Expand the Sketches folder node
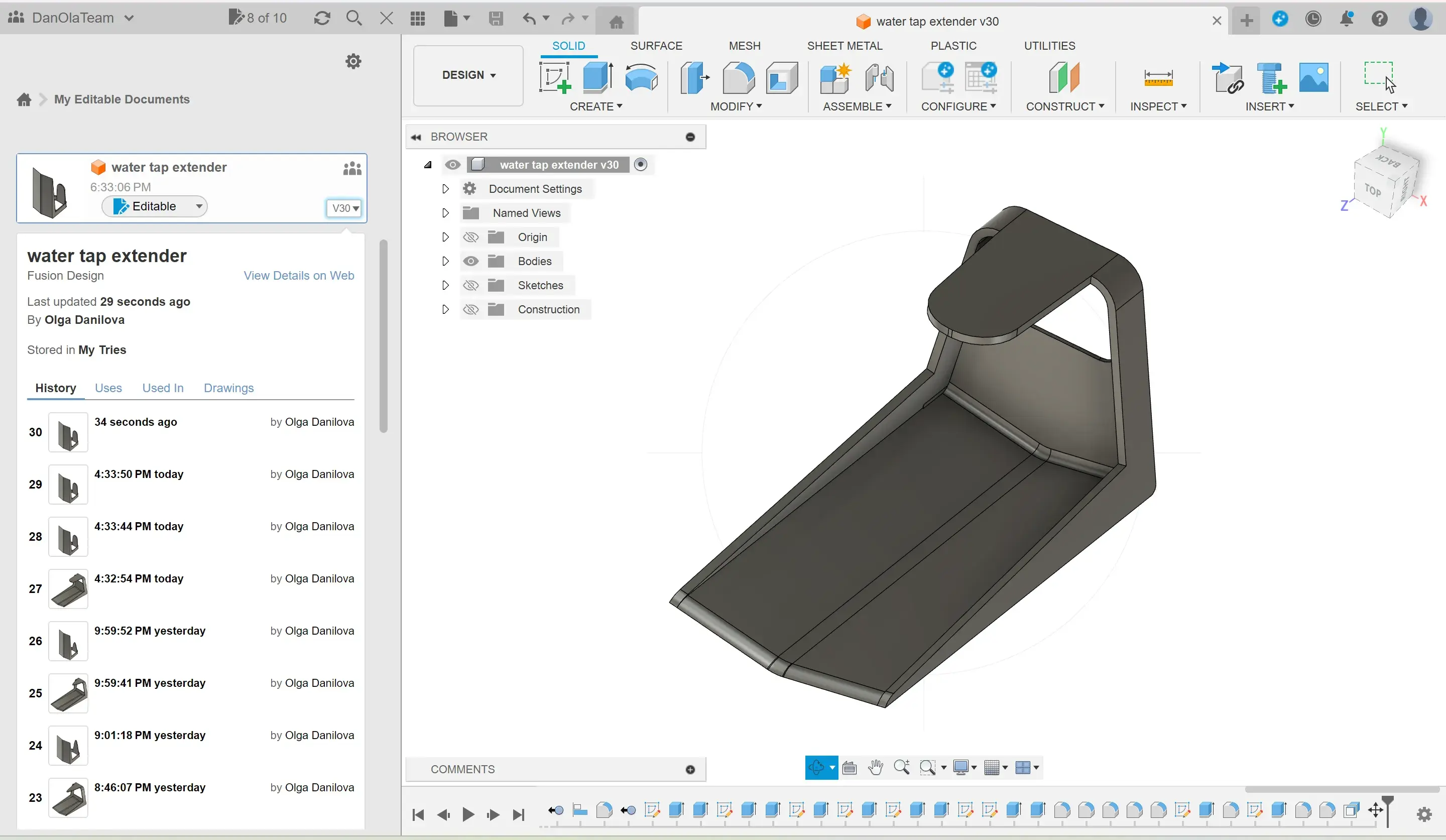Image resolution: width=1446 pixels, height=840 pixels. click(x=445, y=285)
